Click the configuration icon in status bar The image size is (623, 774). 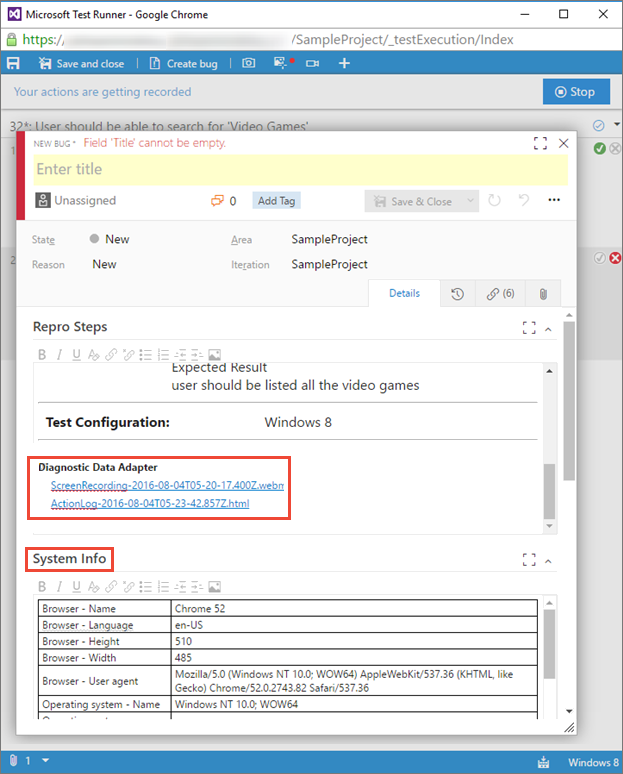click(544, 762)
